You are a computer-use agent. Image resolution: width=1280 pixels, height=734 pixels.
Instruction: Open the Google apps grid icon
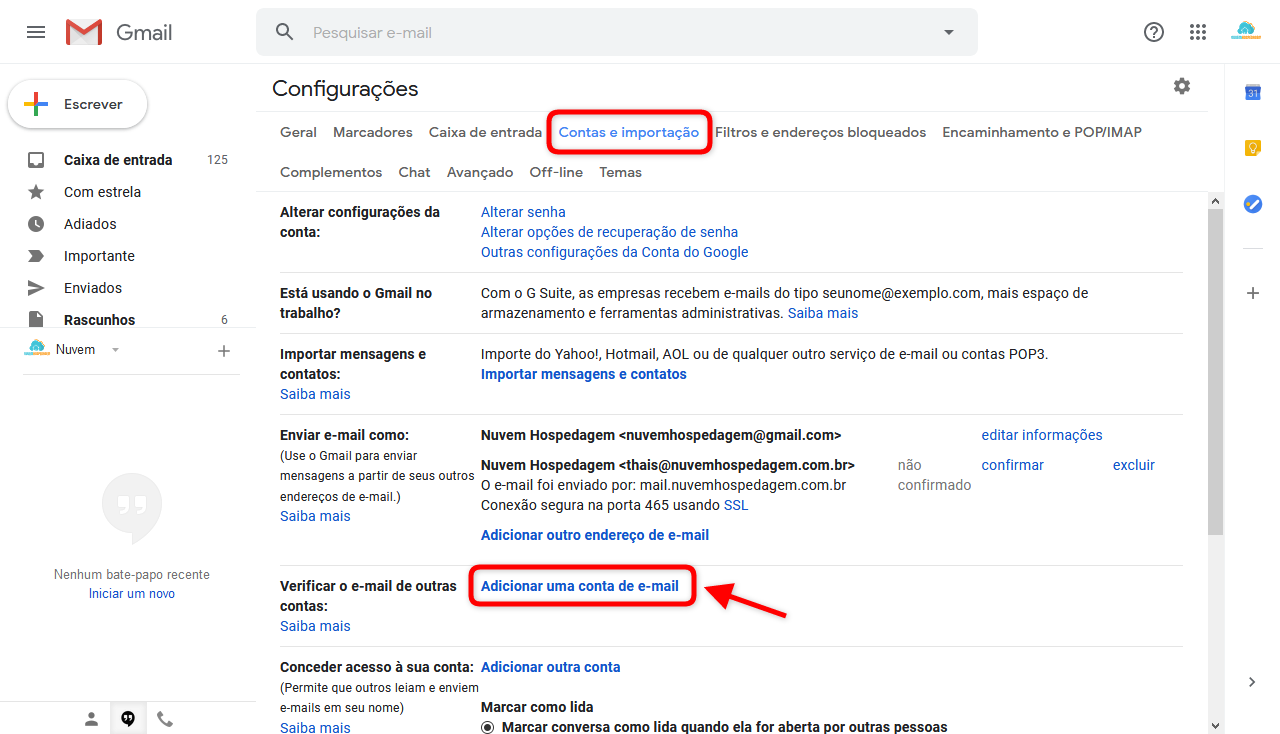(x=1198, y=32)
